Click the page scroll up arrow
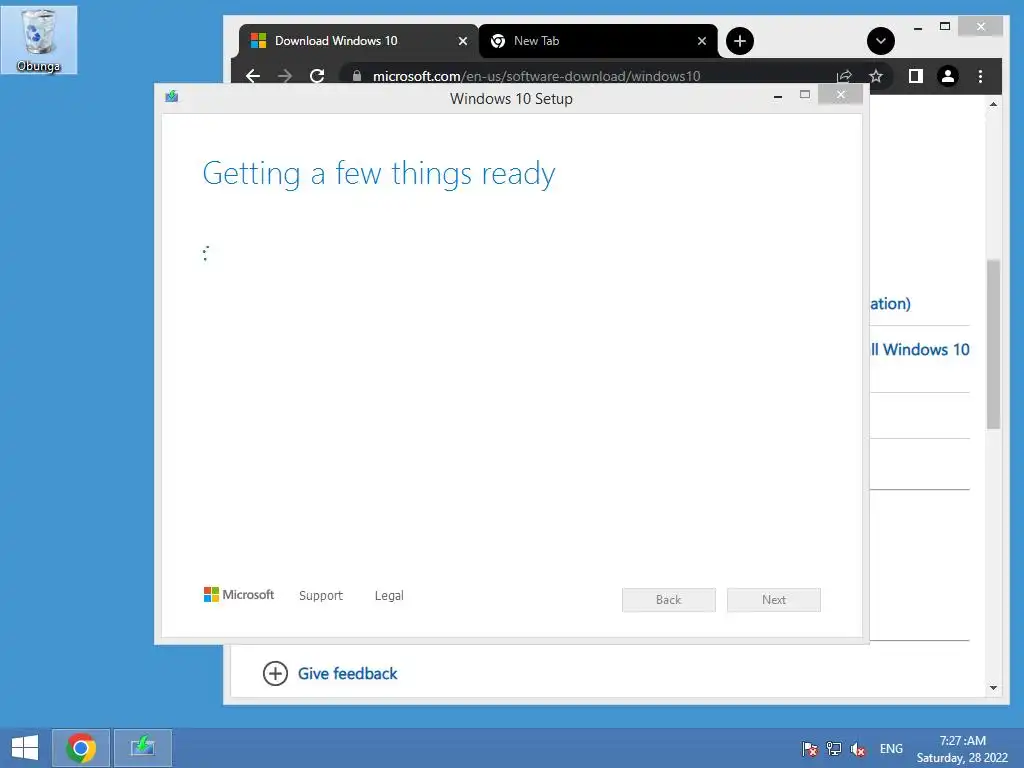Viewport: 1024px width, 768px height. pos(993,104)
